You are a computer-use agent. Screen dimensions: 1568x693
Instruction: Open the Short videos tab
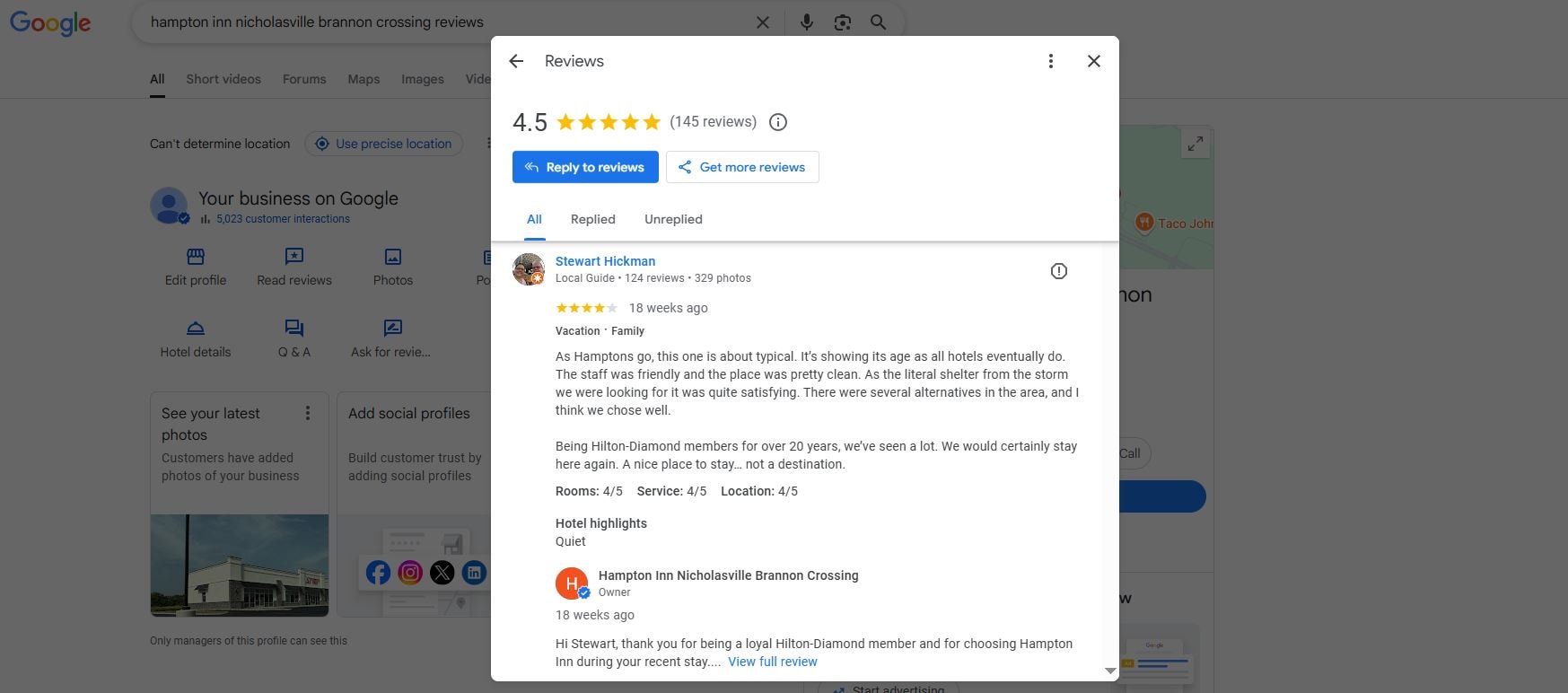[x=223, y=79]
